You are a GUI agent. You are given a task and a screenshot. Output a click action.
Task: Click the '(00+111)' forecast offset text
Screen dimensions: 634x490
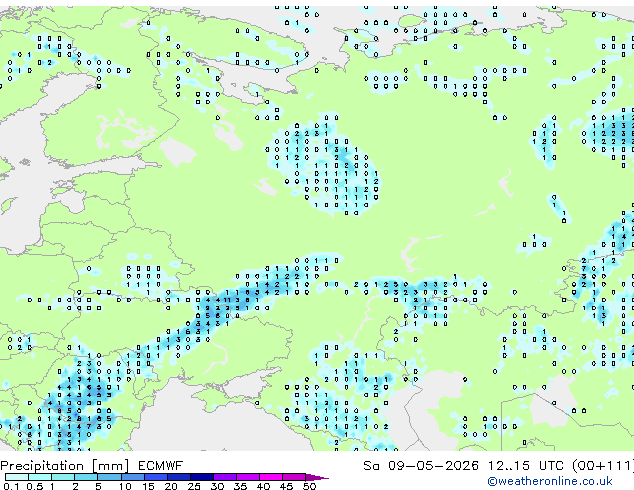click(x=603, y=466)
